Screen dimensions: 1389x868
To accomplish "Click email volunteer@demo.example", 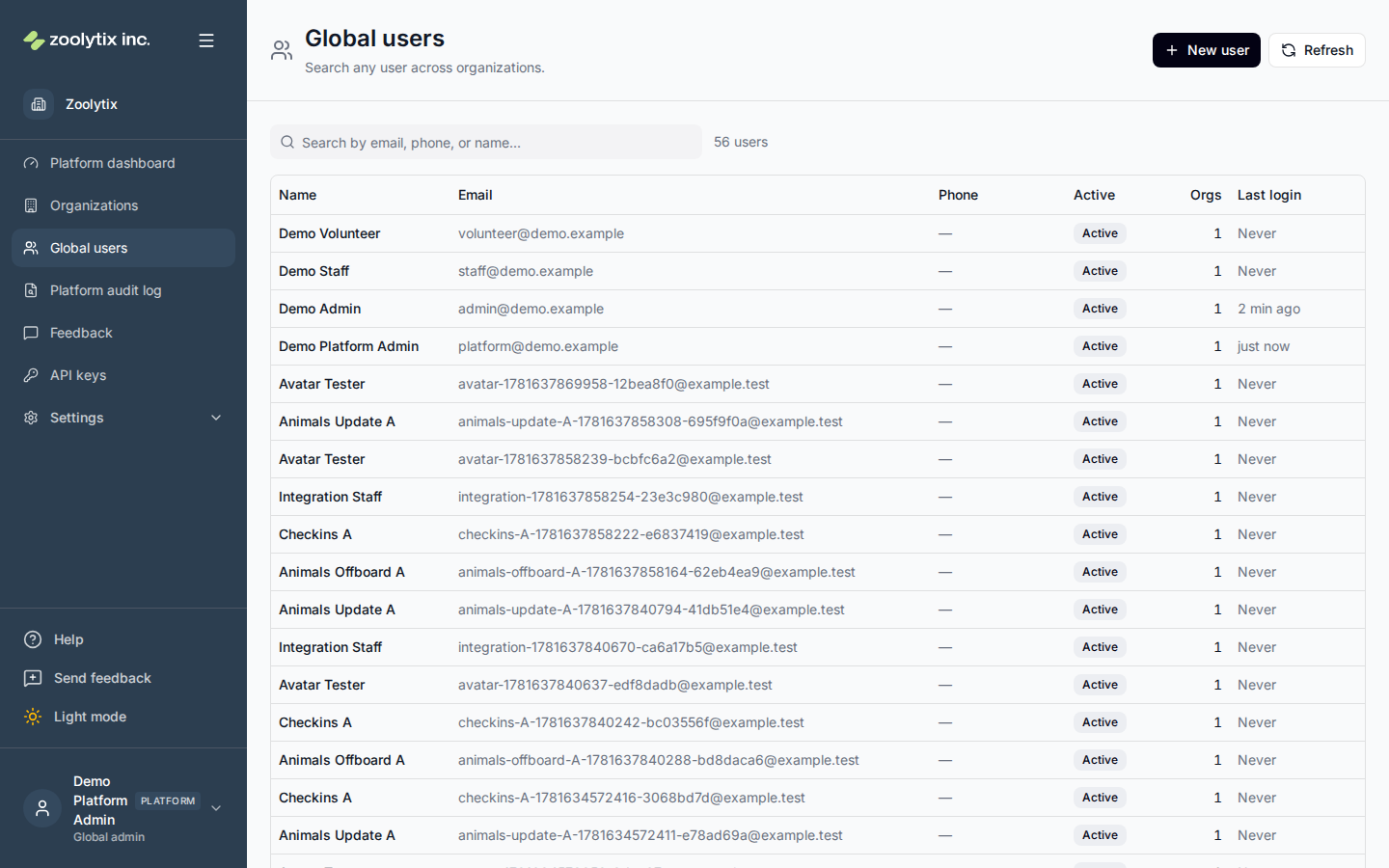I will (x=541, y=233).
